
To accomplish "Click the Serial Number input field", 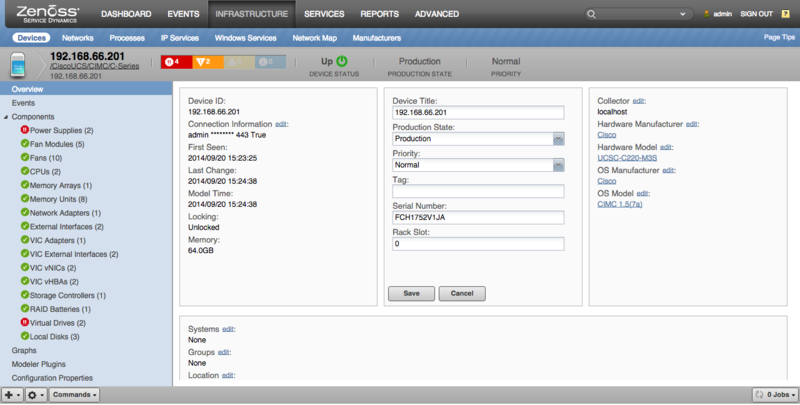I will (478, 218).
